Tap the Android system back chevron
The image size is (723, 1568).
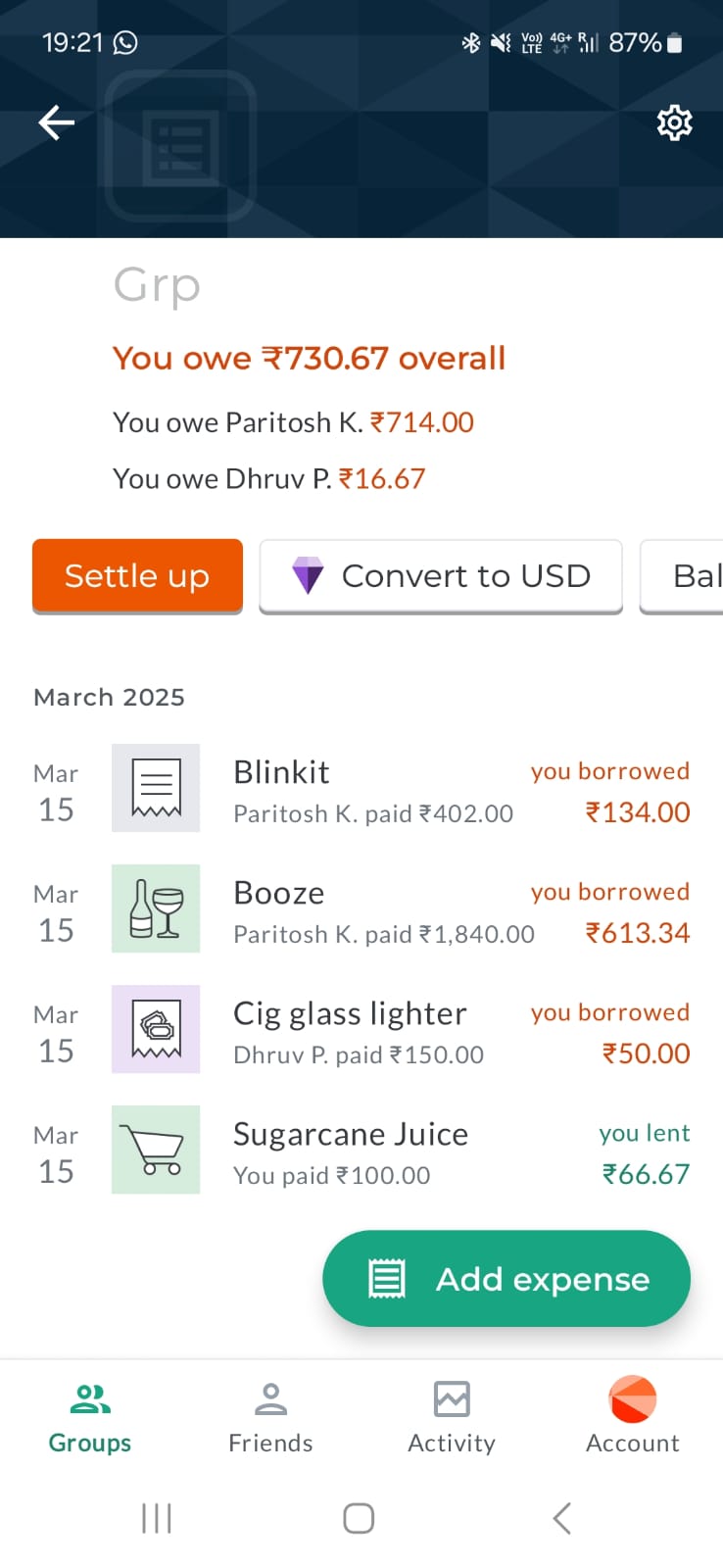click(x=561, y=1519)
